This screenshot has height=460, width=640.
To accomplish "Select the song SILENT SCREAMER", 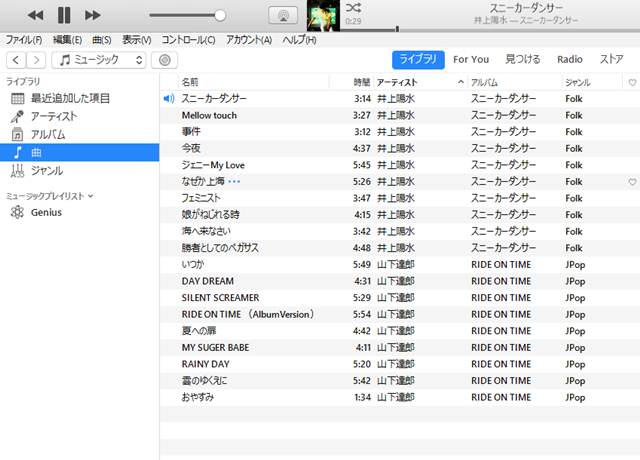I will [x=220, y=298].
